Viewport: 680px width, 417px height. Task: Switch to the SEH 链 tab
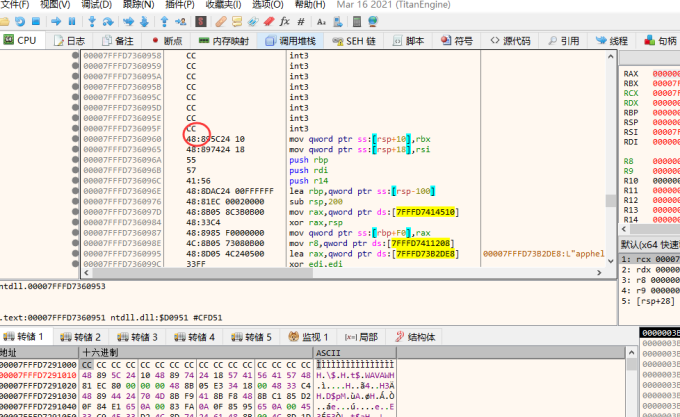click(x=353, y=41)
